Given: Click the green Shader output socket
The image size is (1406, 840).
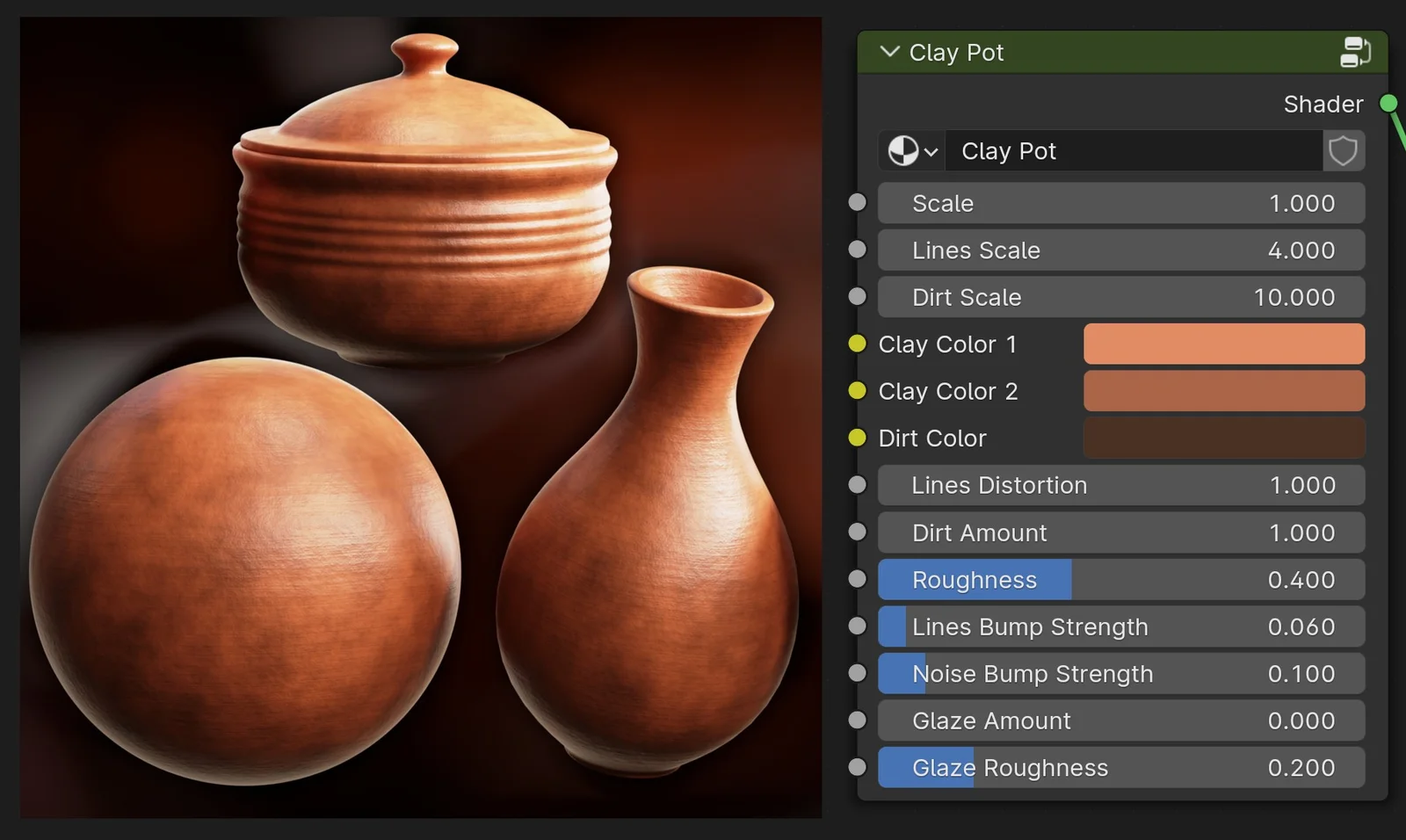Looking at the screenshot, I should [1390, 104].
